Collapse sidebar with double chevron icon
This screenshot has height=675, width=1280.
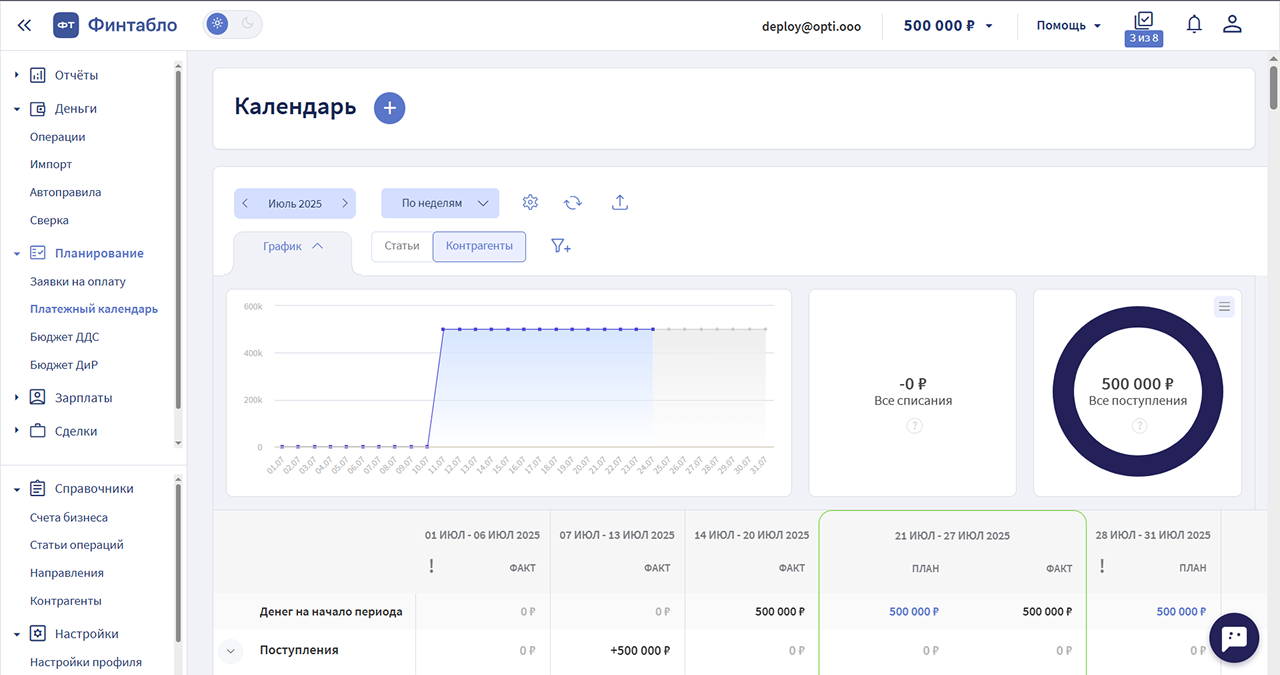tap(24, 25)
